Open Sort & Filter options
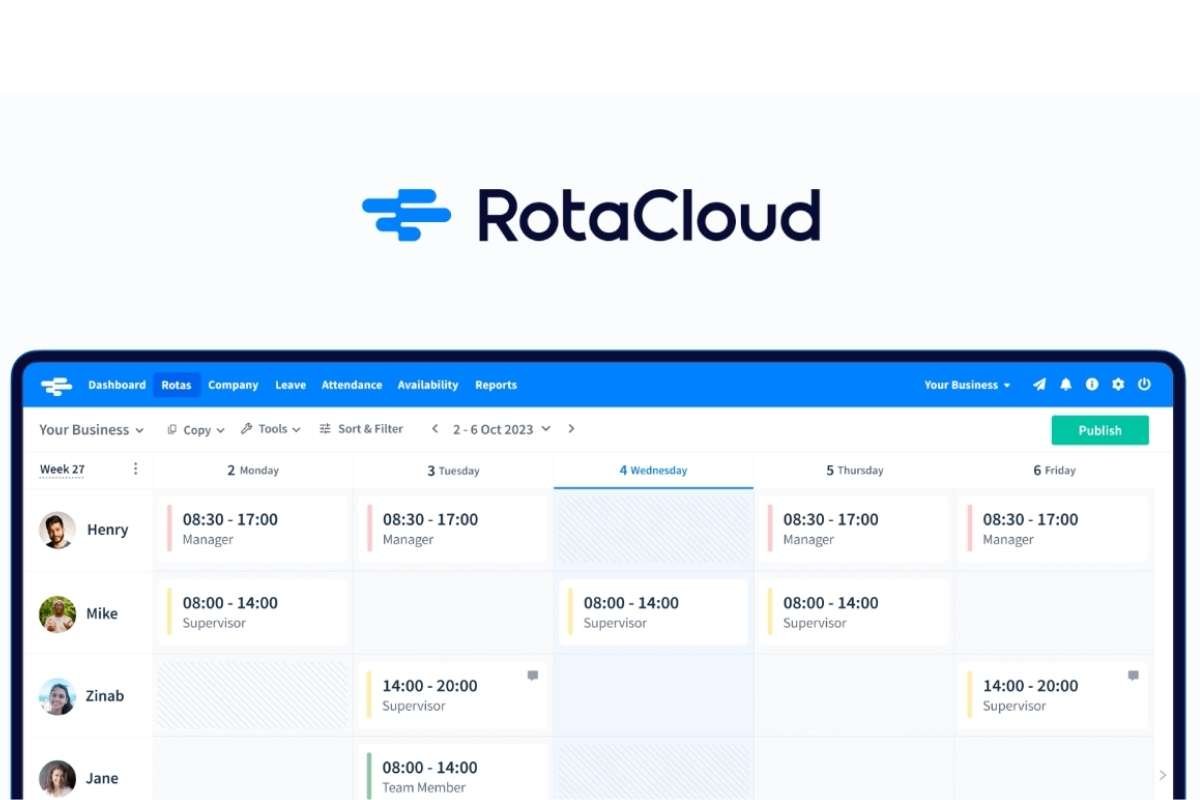This screenshot has height=800, width=1200. [x=361, y=428]
